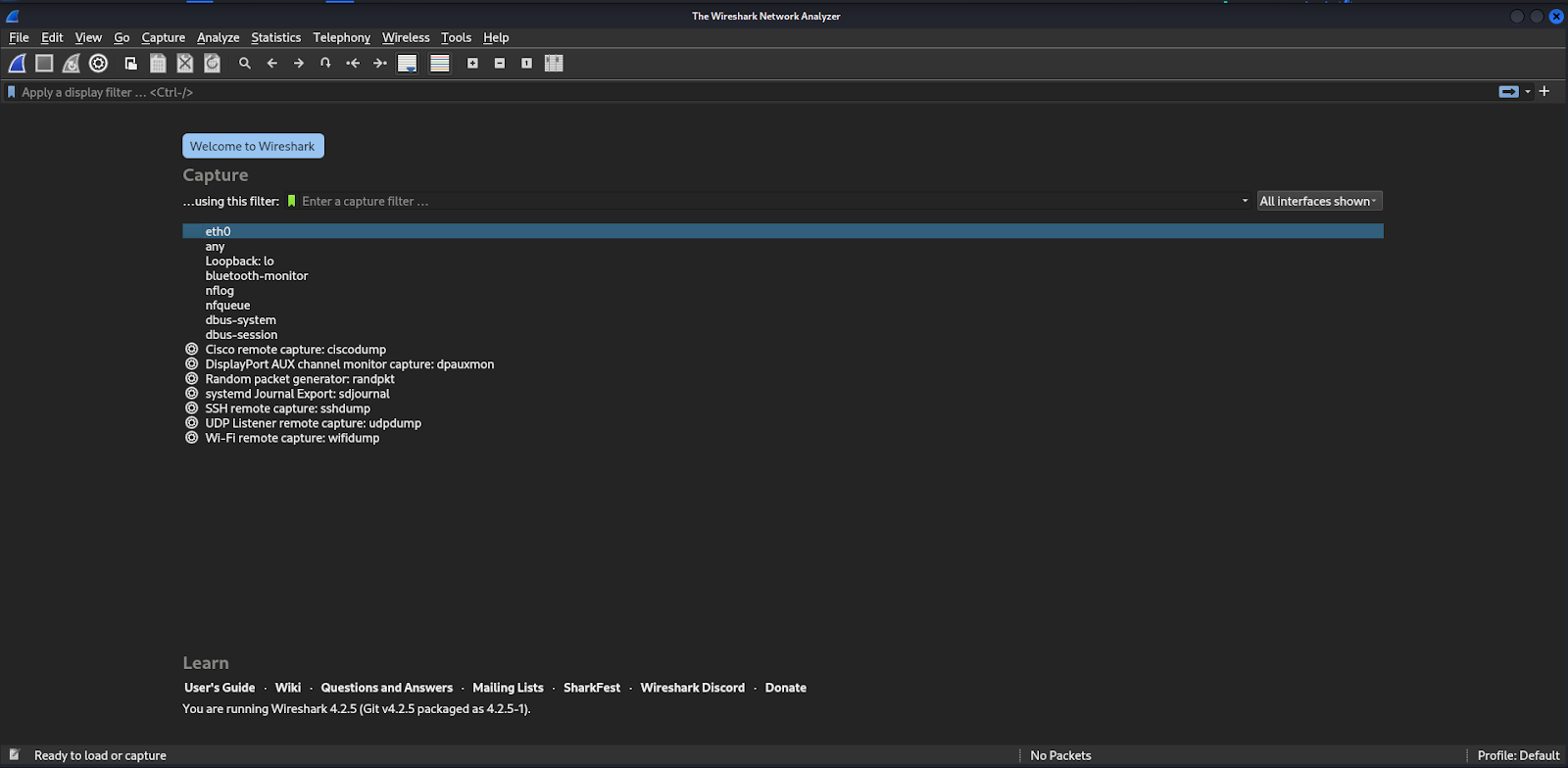Viewport: 1568px width, 768px height.
Task: Zoom in on main window text
Action: coord(472,64)
